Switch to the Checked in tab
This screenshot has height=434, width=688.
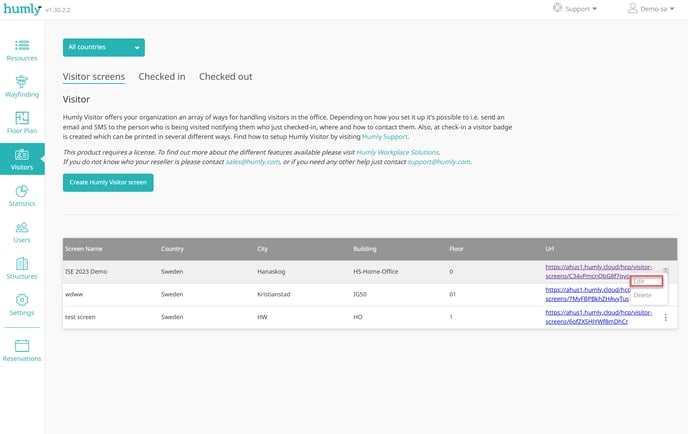(161, 76)
